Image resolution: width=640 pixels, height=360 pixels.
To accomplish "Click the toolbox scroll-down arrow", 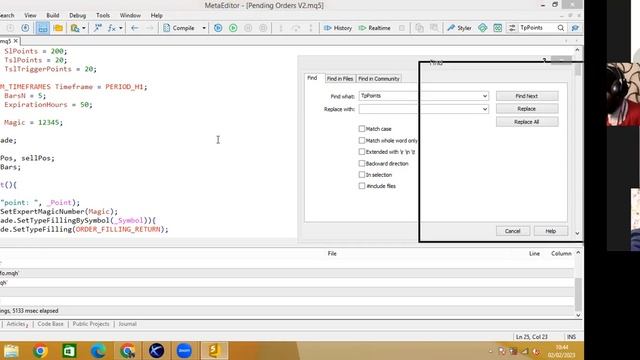I will [x=578, y=315].
